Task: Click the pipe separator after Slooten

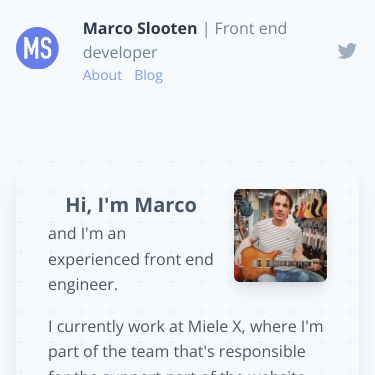Action: coord(206,29)
